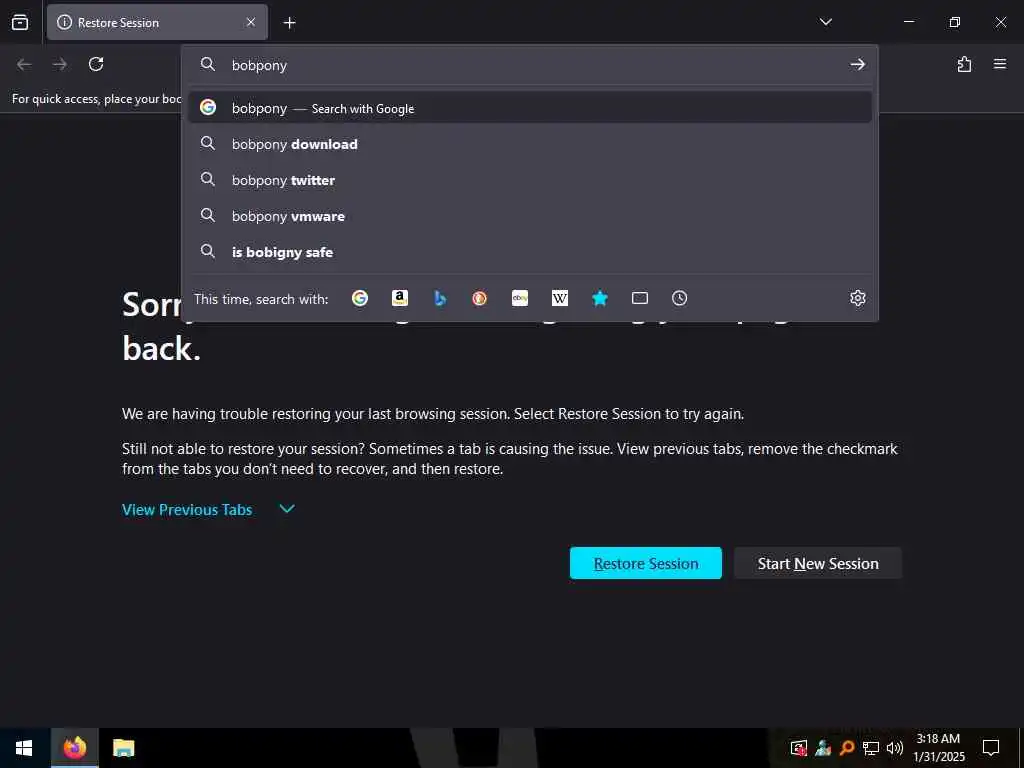The width and height of the screenshot is (1024, 768).
Task: Open the network tray icon
Action: (871, 748)
